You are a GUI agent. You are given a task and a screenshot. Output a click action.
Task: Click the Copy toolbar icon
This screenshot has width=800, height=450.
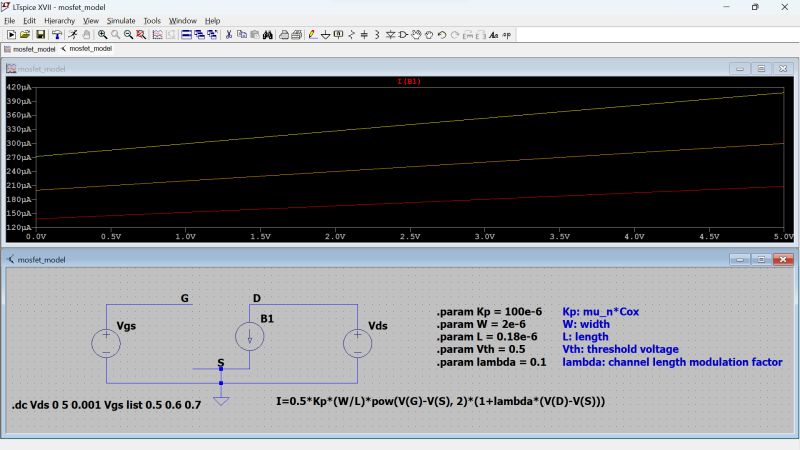242,35
